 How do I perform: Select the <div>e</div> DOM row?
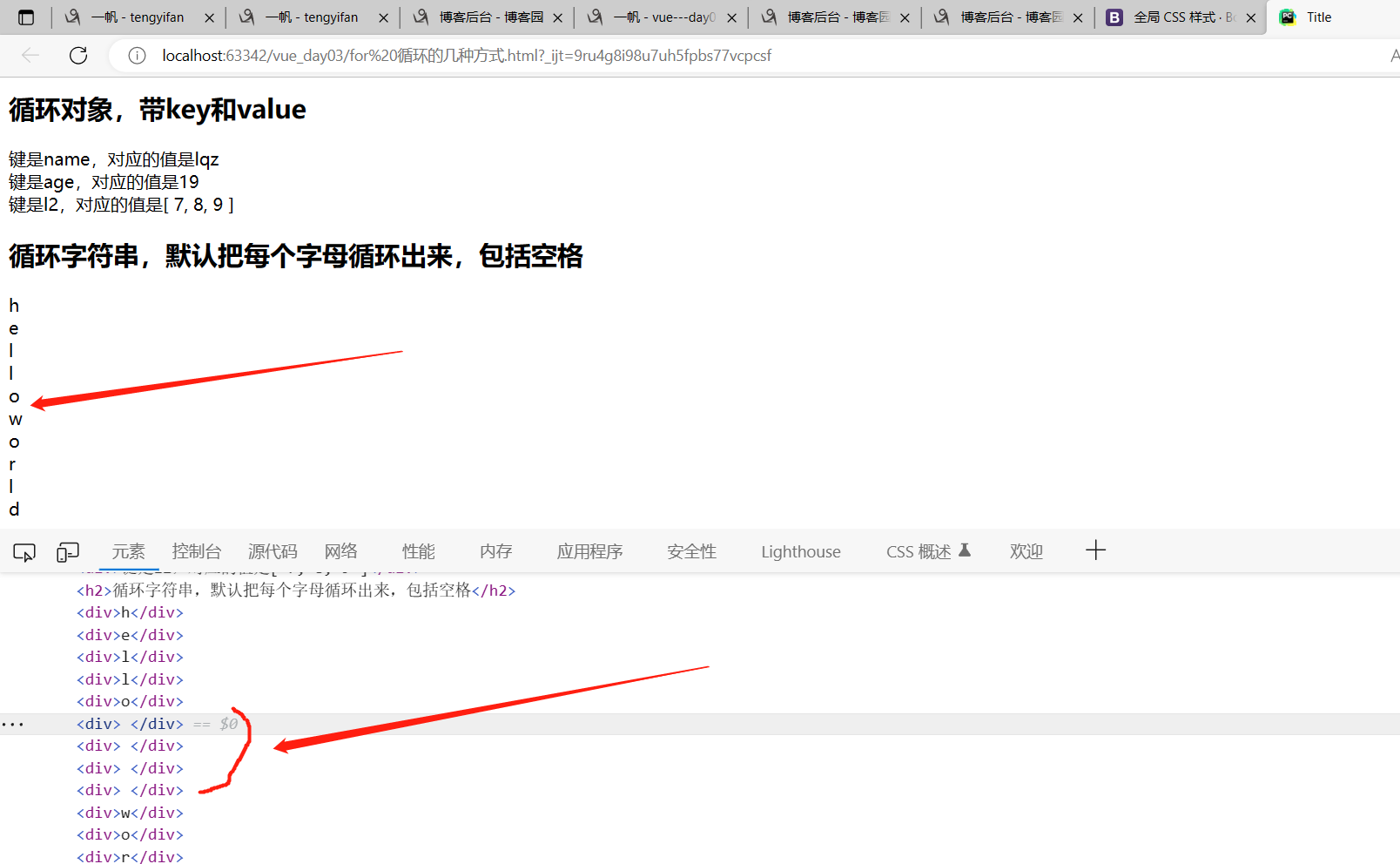[x=131, y=635]
